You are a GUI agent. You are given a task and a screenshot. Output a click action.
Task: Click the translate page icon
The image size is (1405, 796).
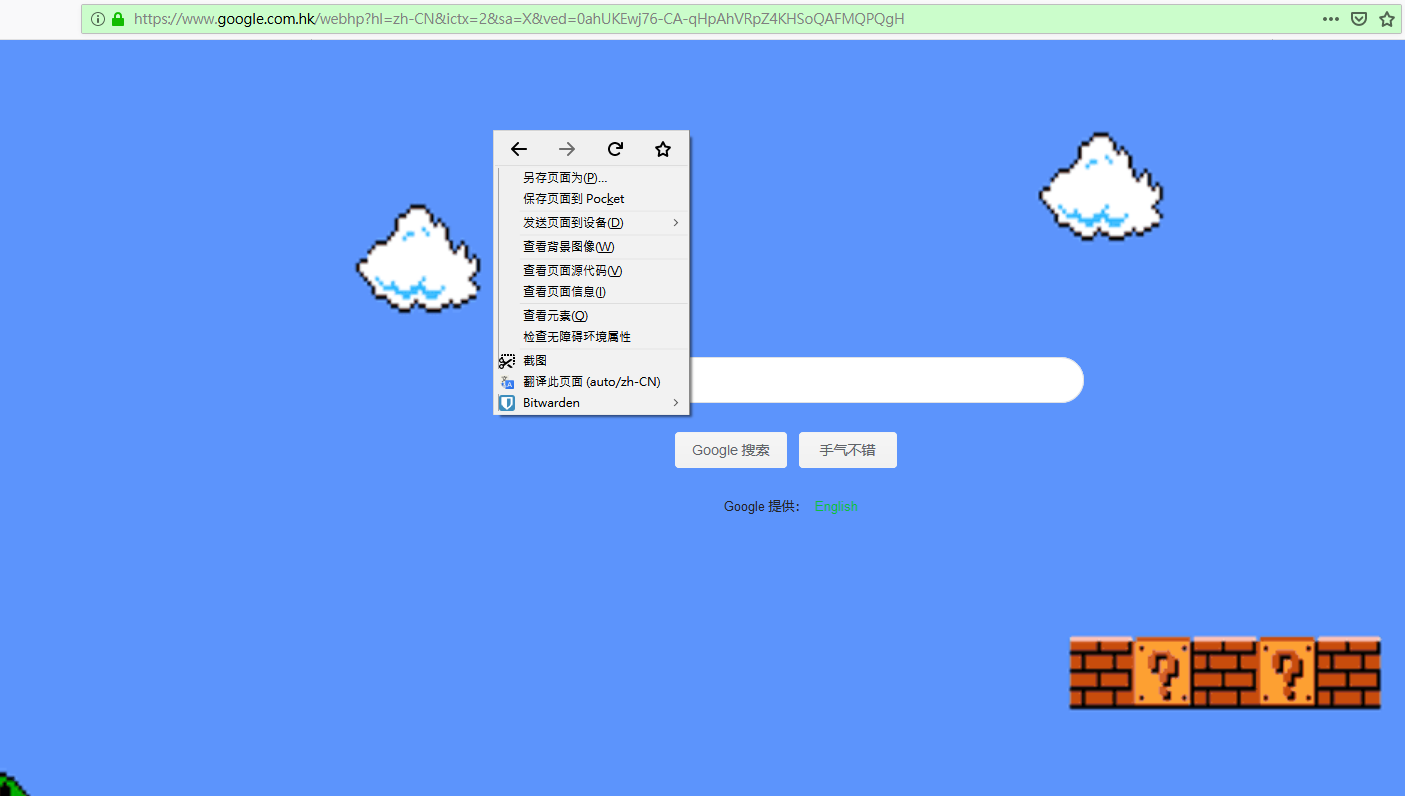pos(507,382)
